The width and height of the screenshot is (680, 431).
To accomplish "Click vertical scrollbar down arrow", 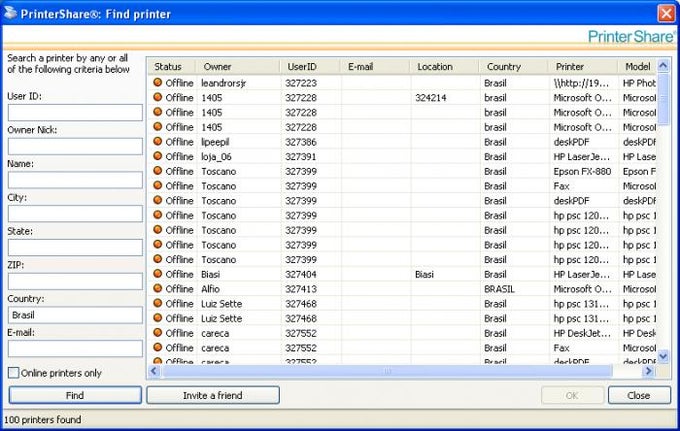I will click(x=663, y=357).
